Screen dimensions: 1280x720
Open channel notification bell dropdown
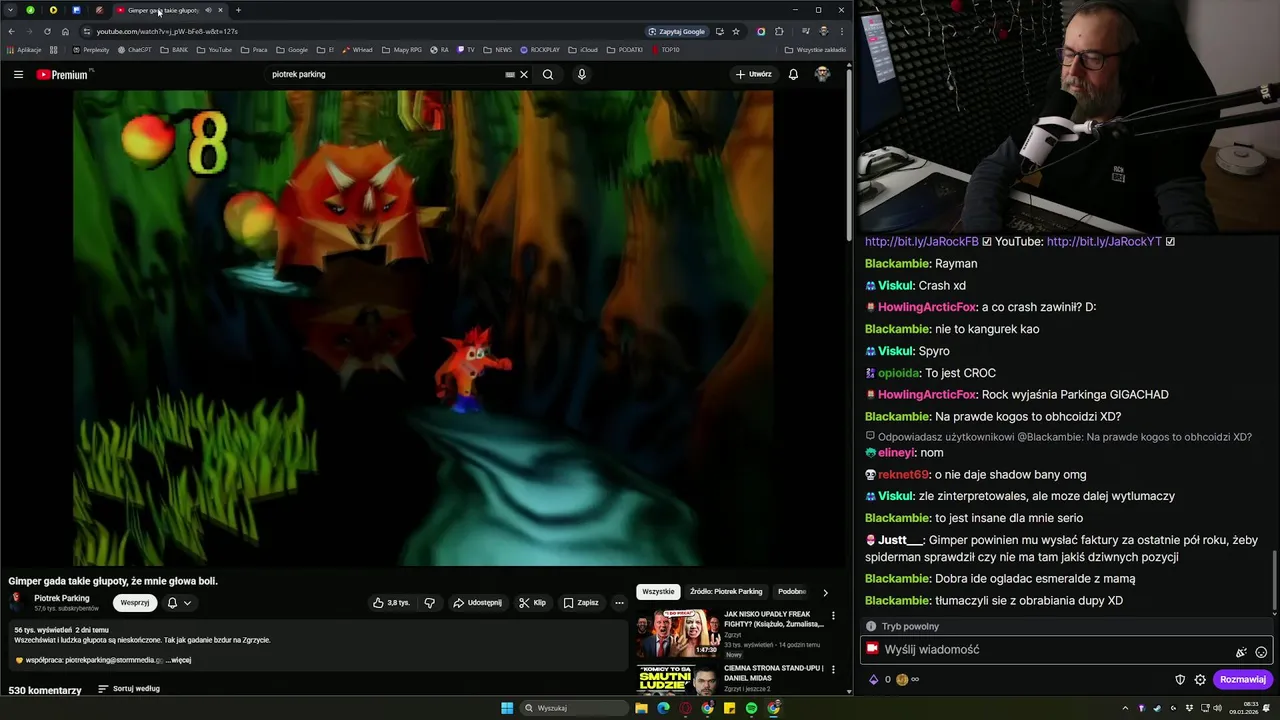pos(179,603)
